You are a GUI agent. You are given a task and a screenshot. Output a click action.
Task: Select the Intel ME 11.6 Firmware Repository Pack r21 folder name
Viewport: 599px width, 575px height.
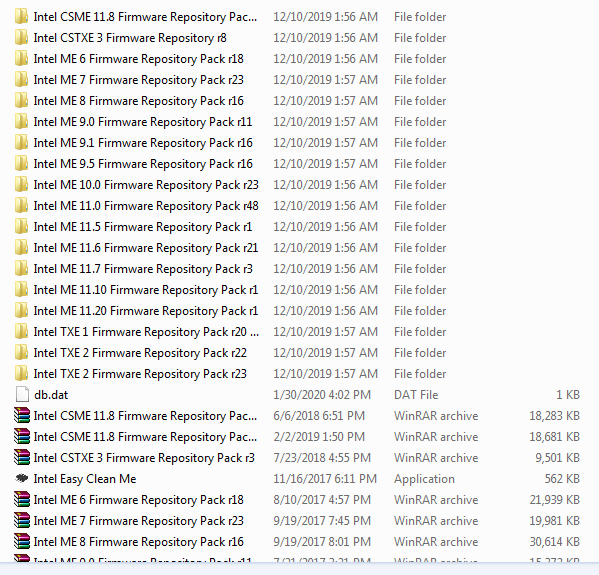click(x=146, y=248)
